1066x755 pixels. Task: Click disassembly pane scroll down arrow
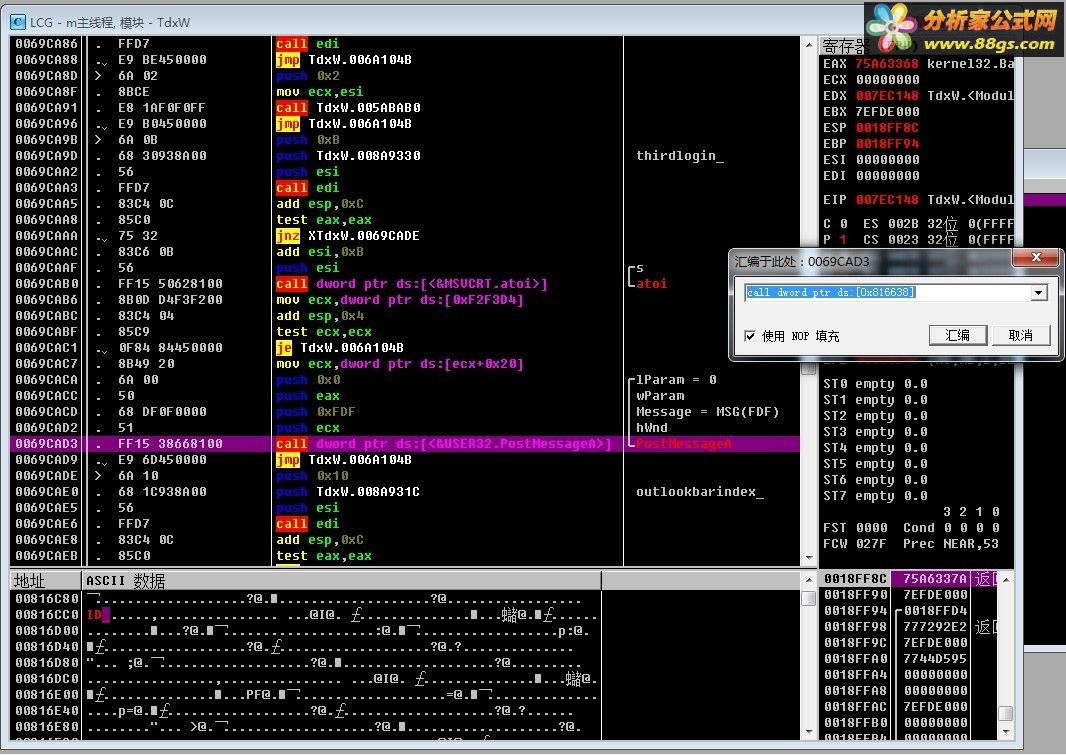pos(808,557)
